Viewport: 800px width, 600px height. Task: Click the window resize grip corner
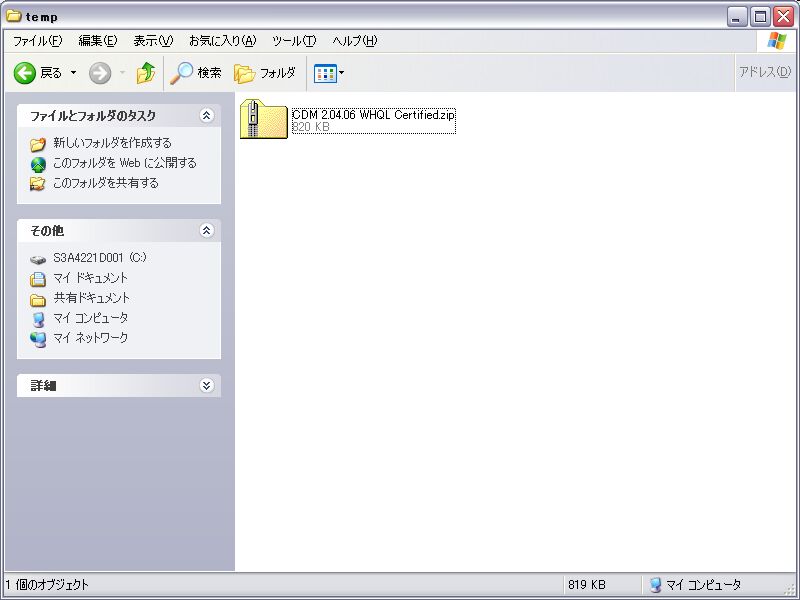click(x=790, y=589)
